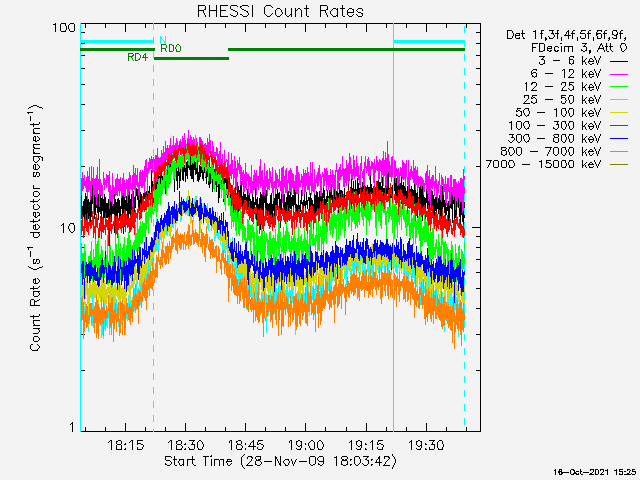
Task: Click the magenta line swatch for 6-12 keV
Action: [x=619, y=74]
